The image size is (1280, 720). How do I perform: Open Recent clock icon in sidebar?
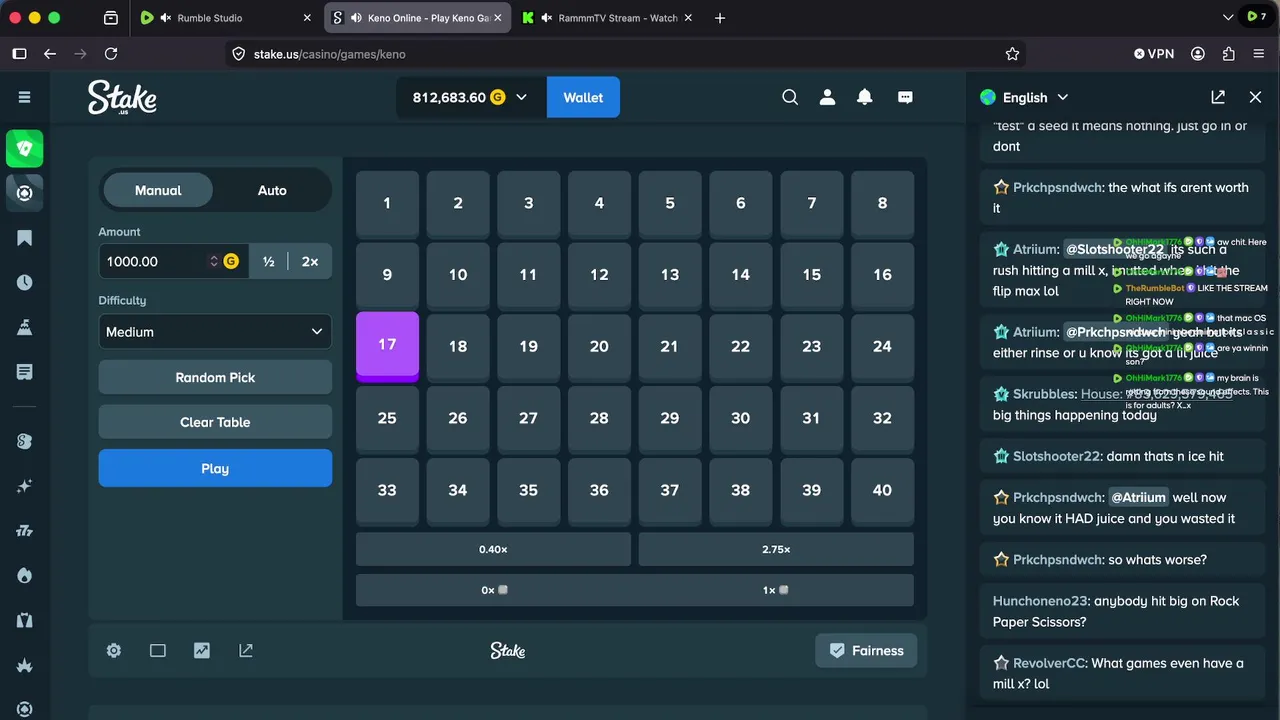[x=25, y=282]
